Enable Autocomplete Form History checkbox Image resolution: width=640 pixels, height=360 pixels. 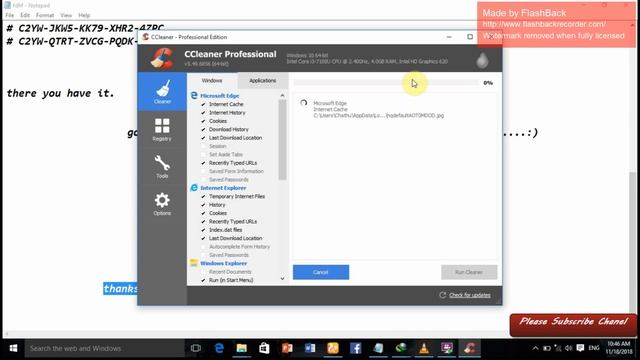click(203, 247)
